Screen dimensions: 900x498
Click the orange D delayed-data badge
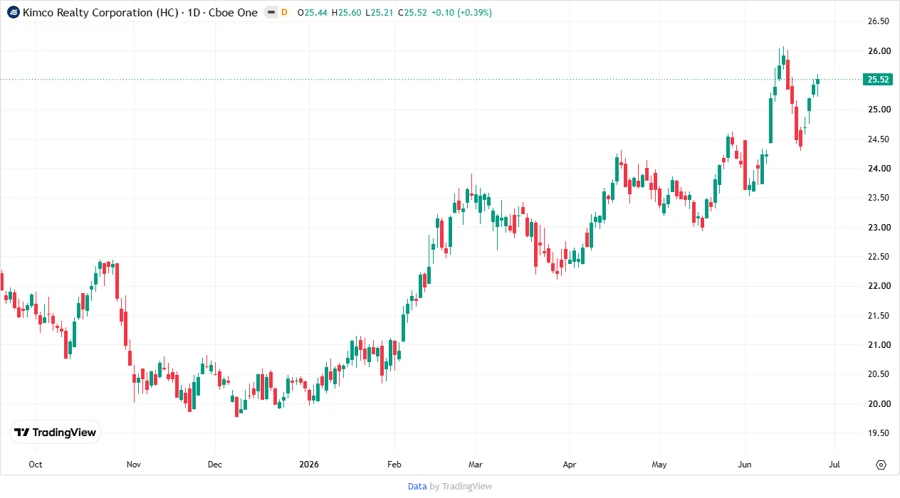[x=284, y=12]
